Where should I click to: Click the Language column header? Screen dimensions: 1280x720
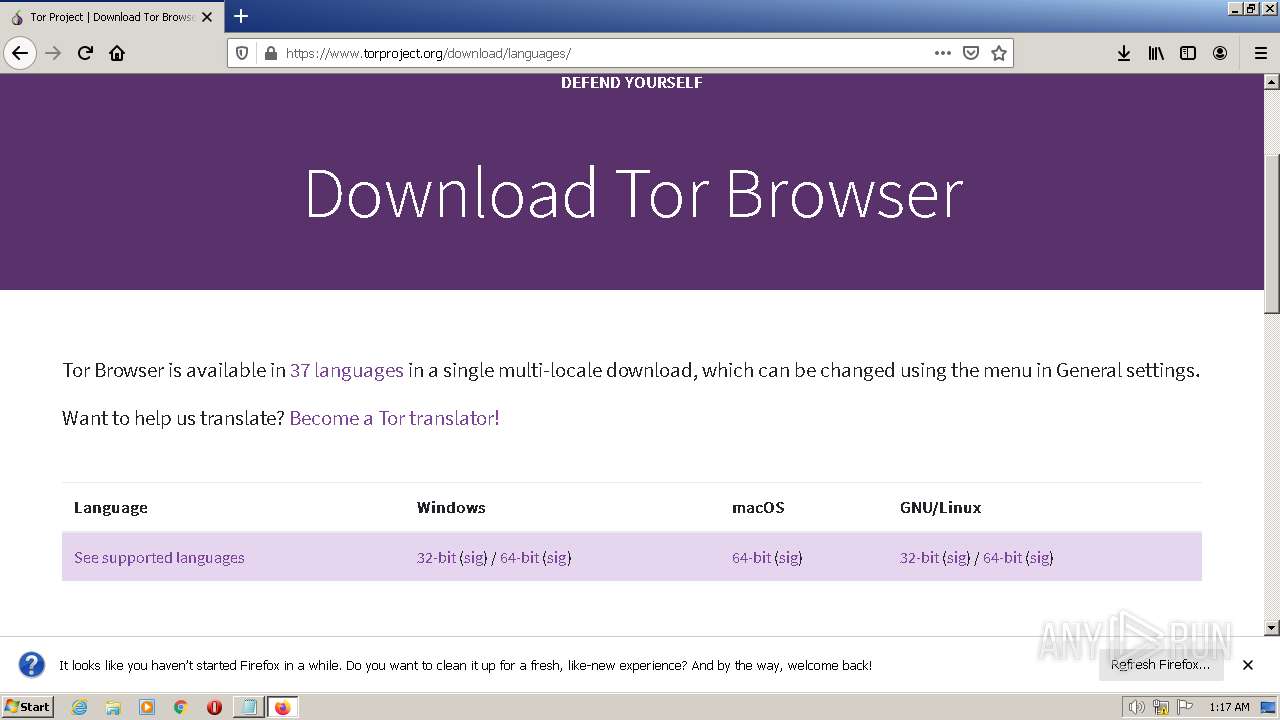111,508
